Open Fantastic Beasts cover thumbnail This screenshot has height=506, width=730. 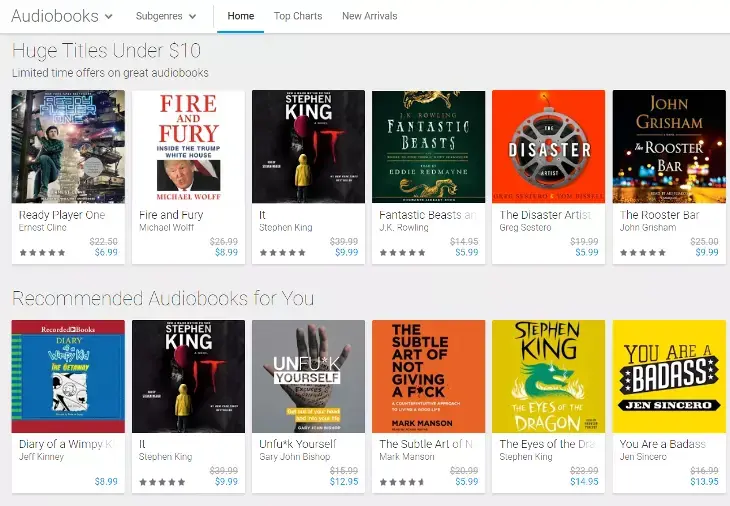(429, 147)
